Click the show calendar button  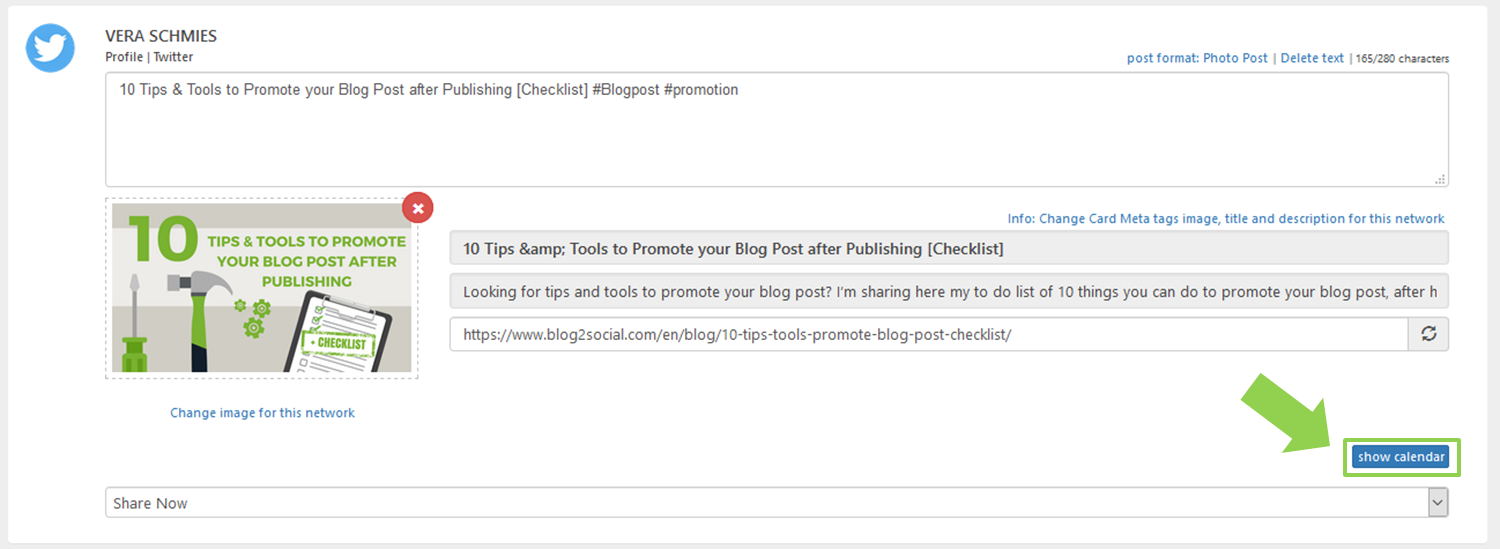(x=1401, y=457)
